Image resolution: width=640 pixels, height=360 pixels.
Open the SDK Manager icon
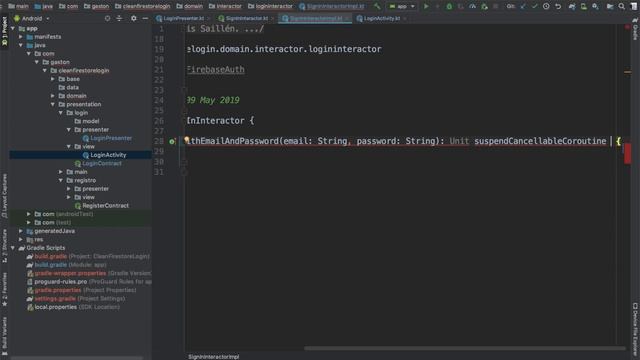pyautogui.click(x=596, y=6)
